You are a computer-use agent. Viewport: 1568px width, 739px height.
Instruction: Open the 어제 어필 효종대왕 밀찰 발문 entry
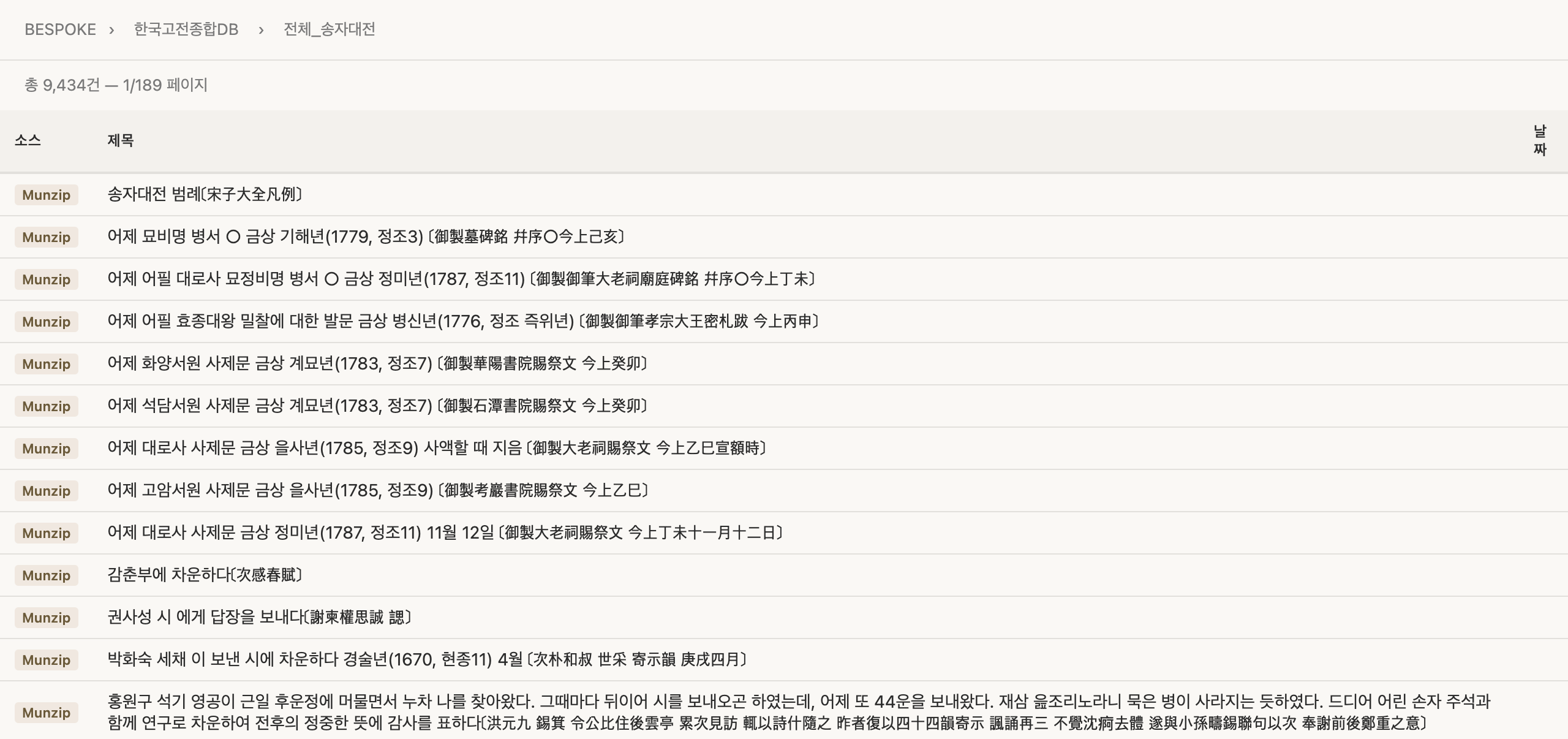click(x=463, y=321)
